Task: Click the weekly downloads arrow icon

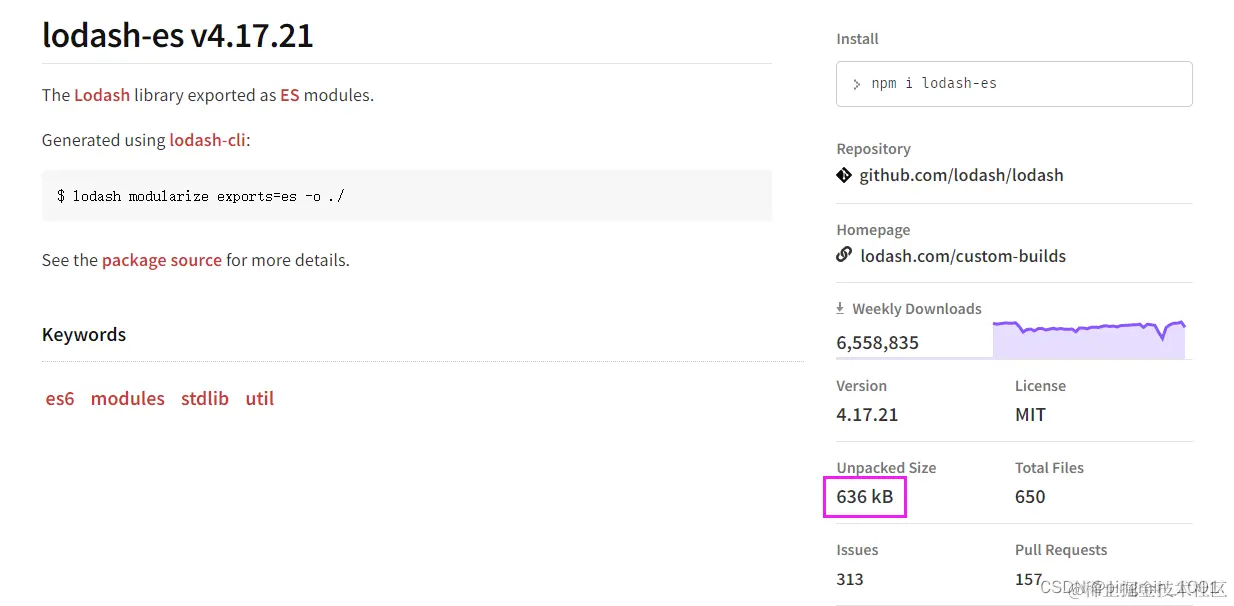Action: pos(841,309)
